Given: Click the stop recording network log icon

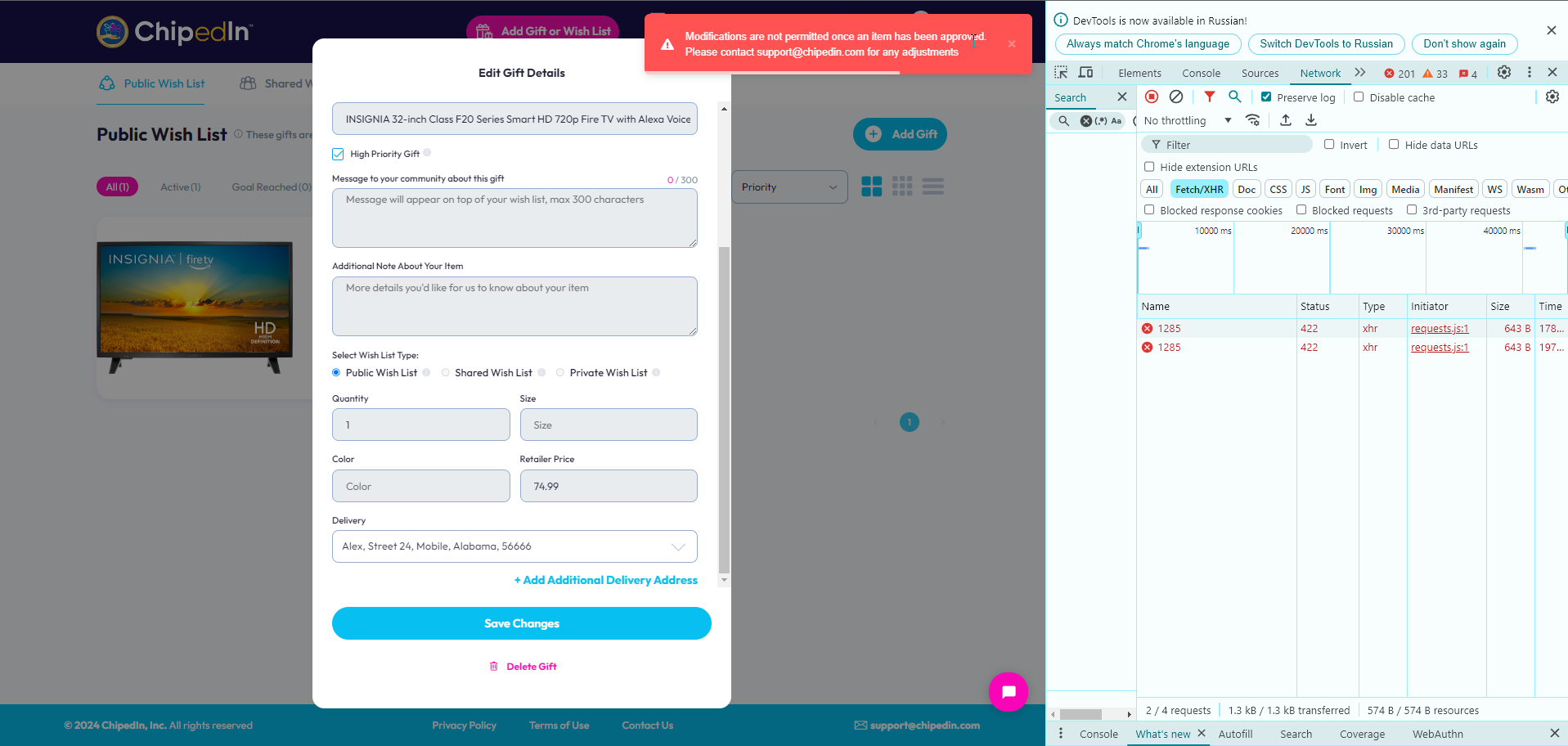Looking at the screenshot, I should pos(1152,97).
